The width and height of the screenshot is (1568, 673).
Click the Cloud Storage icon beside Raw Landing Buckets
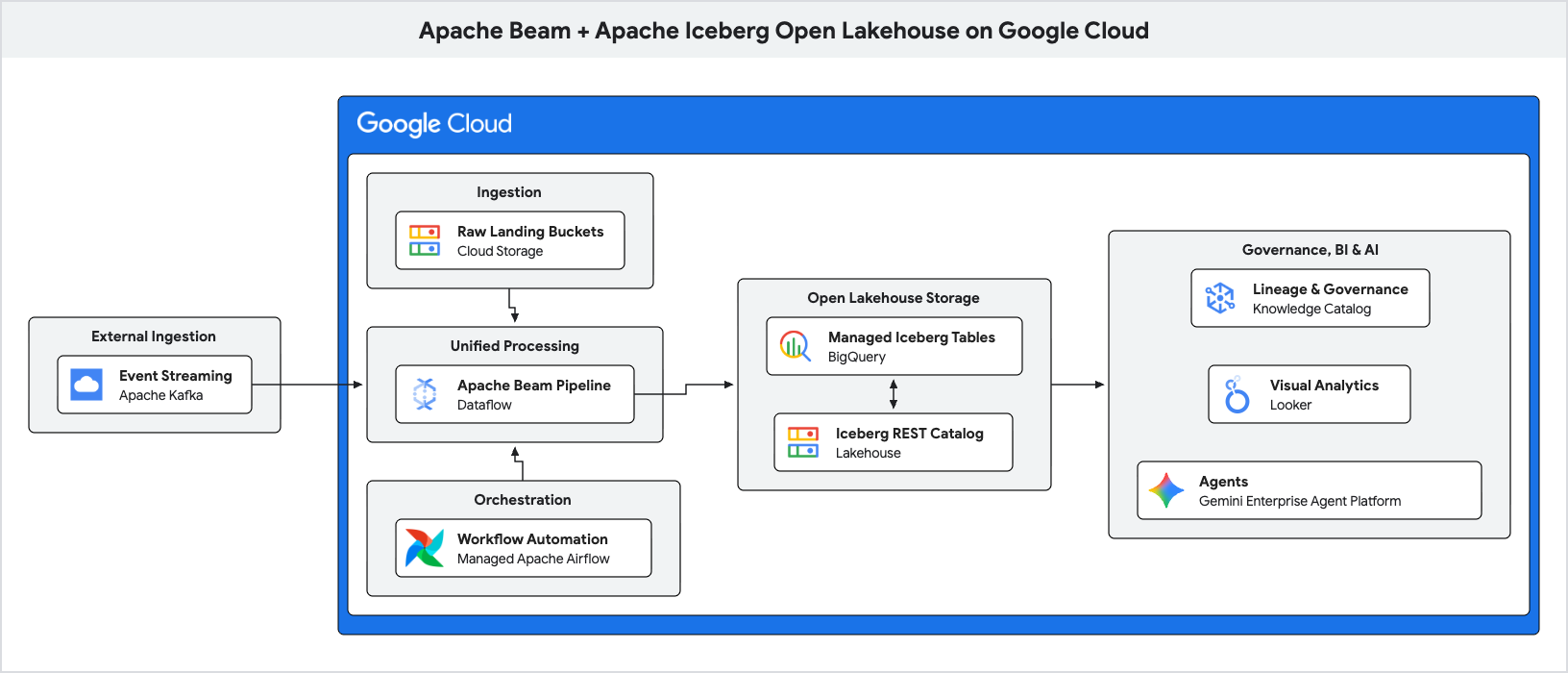pyautogui.click(x=425, y=240)
